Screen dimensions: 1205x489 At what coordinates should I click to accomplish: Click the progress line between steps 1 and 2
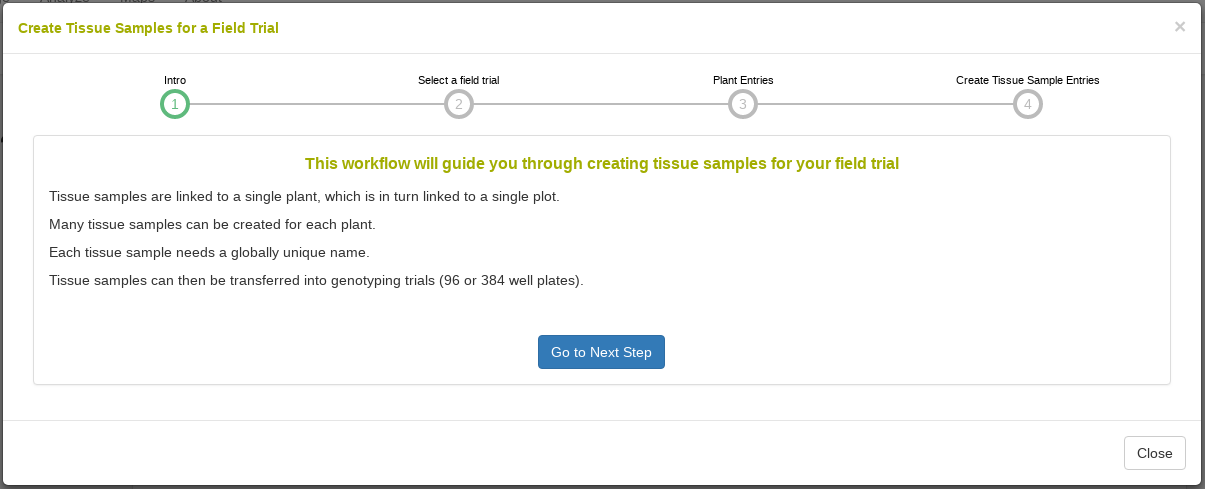pos(317,104)
